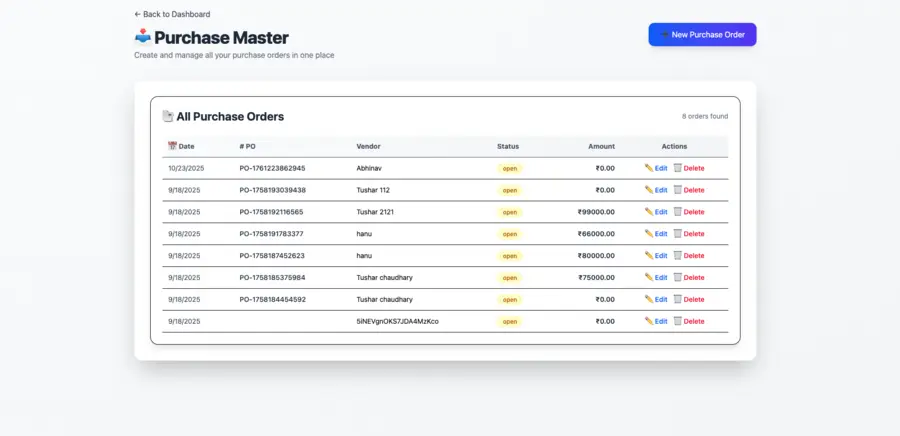Click pencil icon for ₹66000.00 order
This screenshot has width=900, height=436.
coord(649,234)
